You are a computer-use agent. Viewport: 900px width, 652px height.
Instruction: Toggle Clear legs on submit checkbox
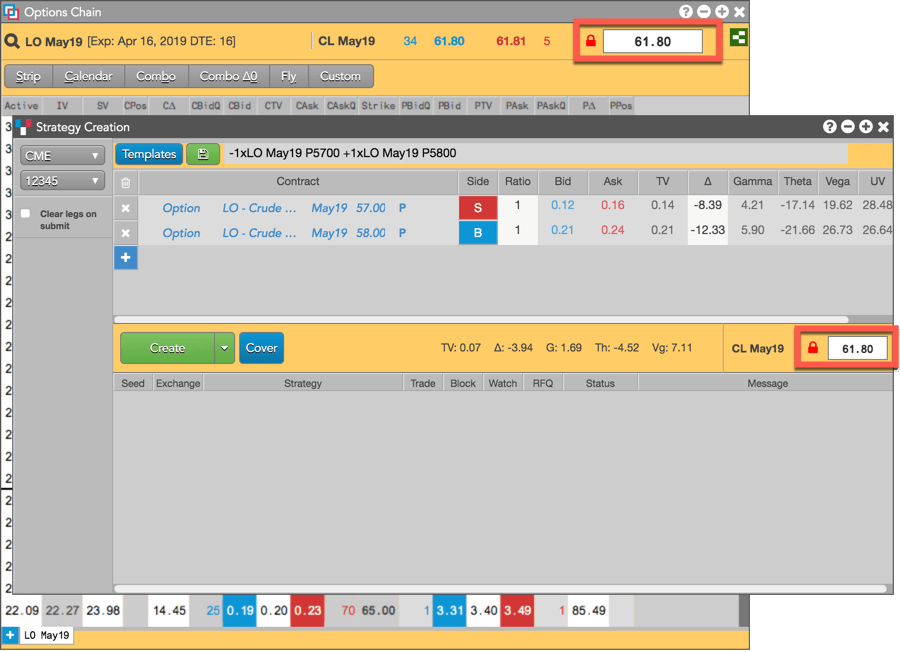click(26, 214)
